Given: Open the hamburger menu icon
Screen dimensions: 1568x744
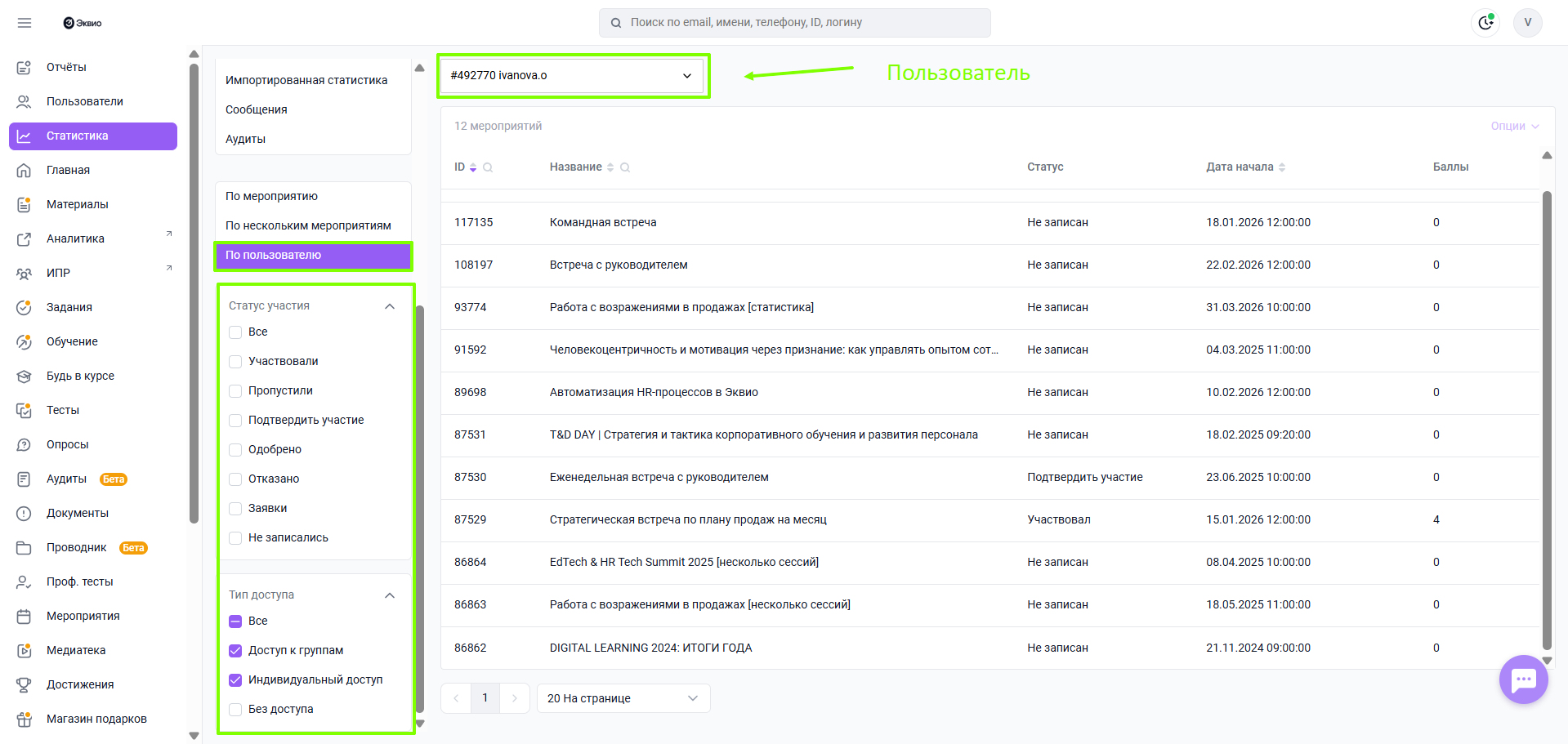Looking at the screenshot, I should [x=25, y=23].
